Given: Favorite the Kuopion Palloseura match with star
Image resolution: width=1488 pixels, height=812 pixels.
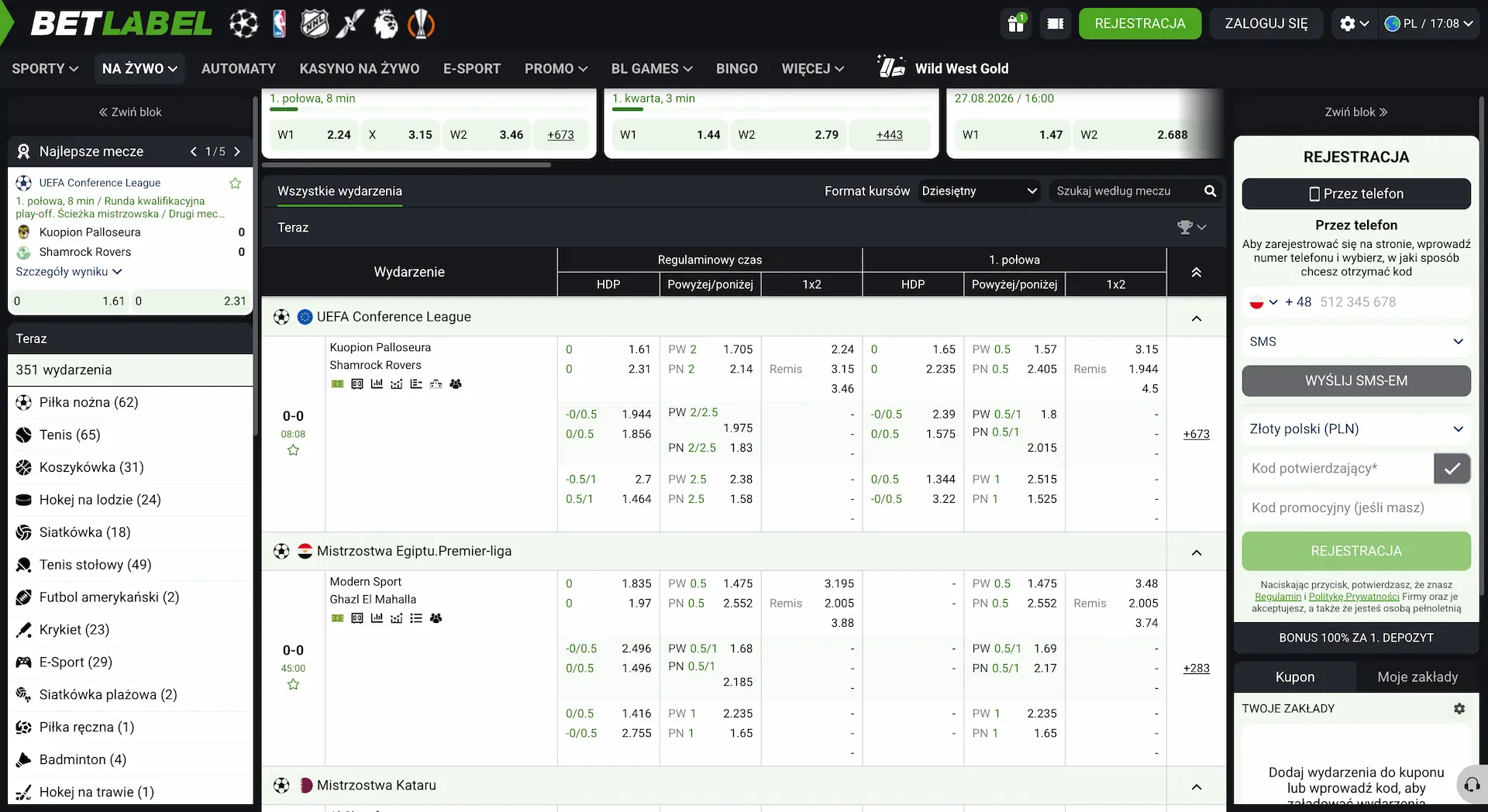Looking at the screenshot, I should (293, 450).
